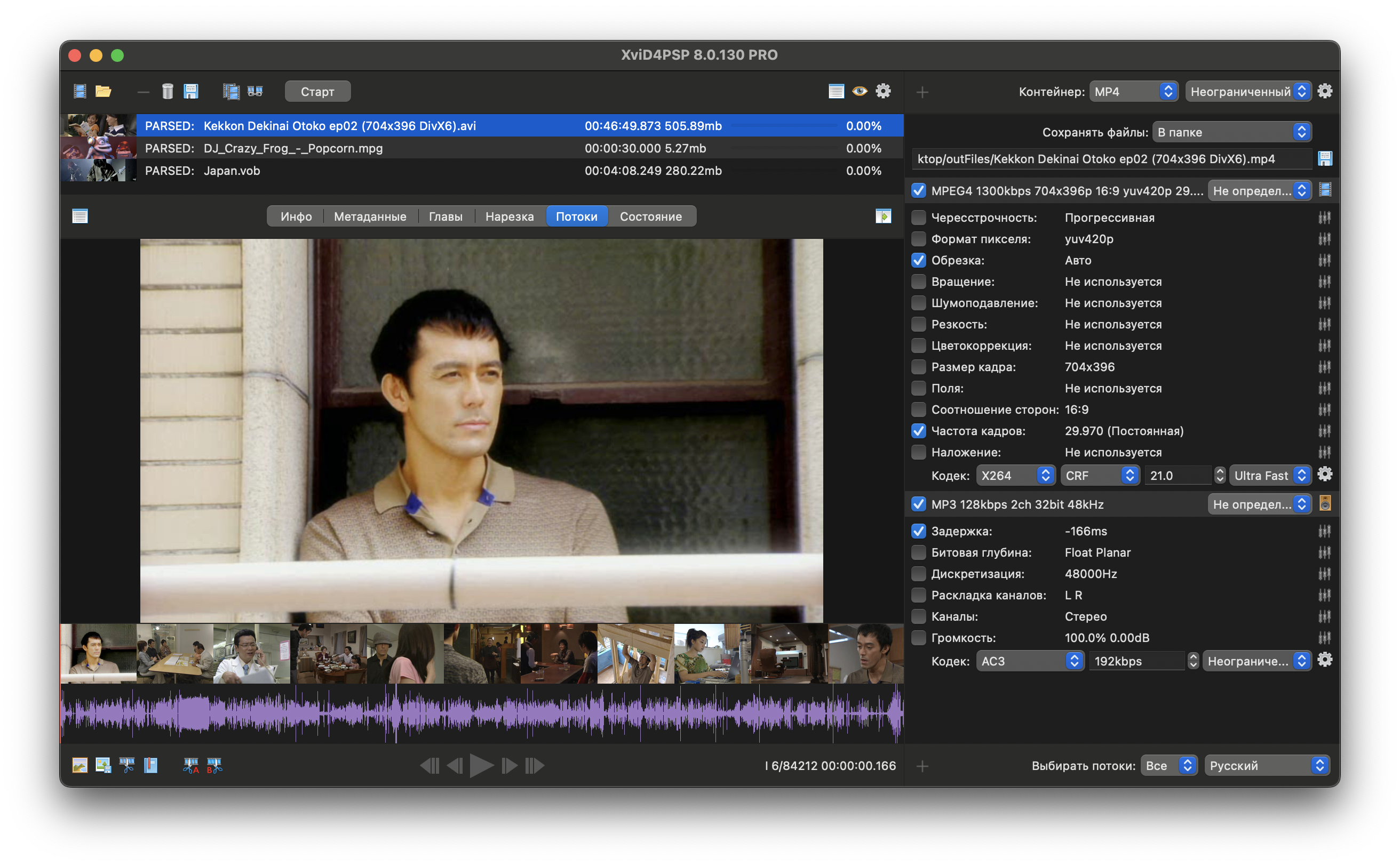Open the Русский language dropdown
Image resolution: width=1400 pixels, height=866 pixels.
(1267, 766)
